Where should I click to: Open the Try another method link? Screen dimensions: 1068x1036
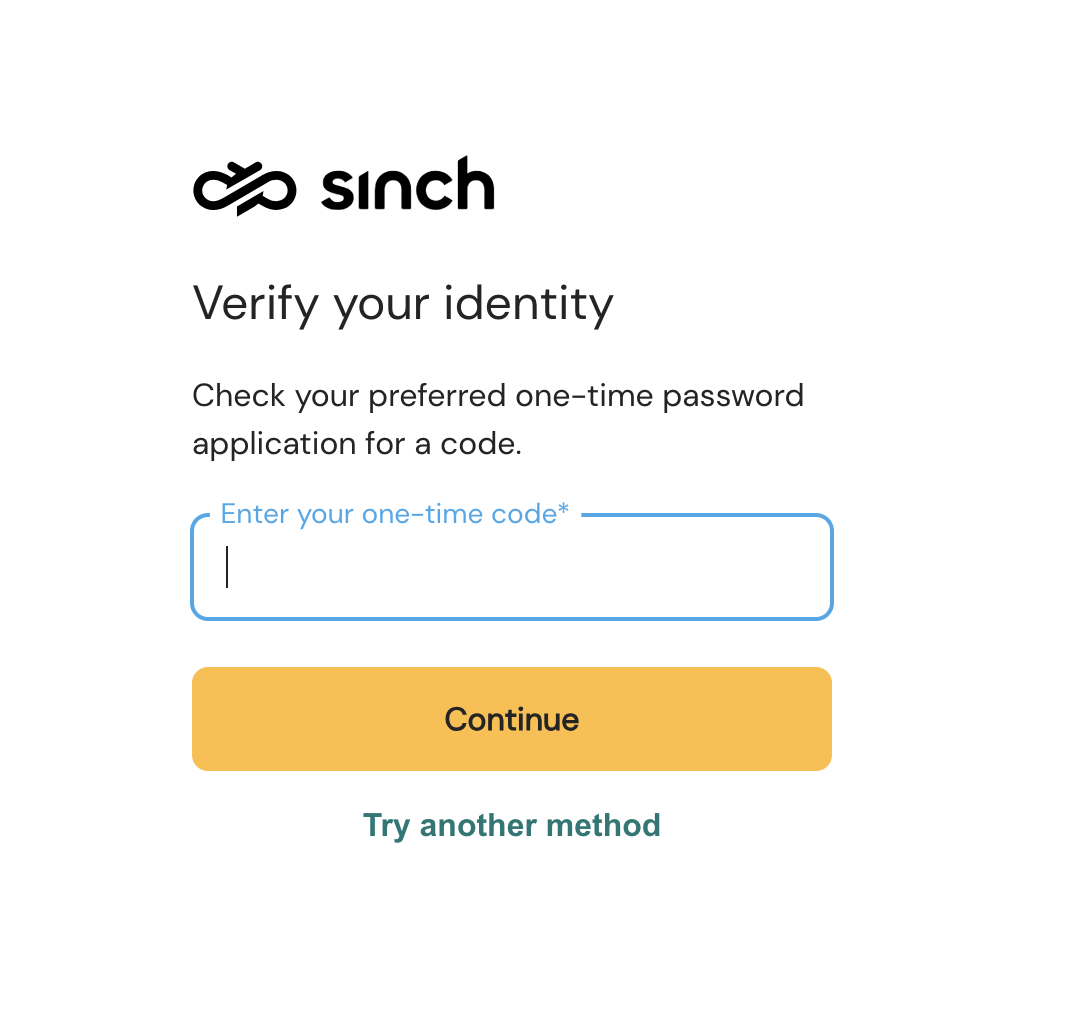[511, 825]
